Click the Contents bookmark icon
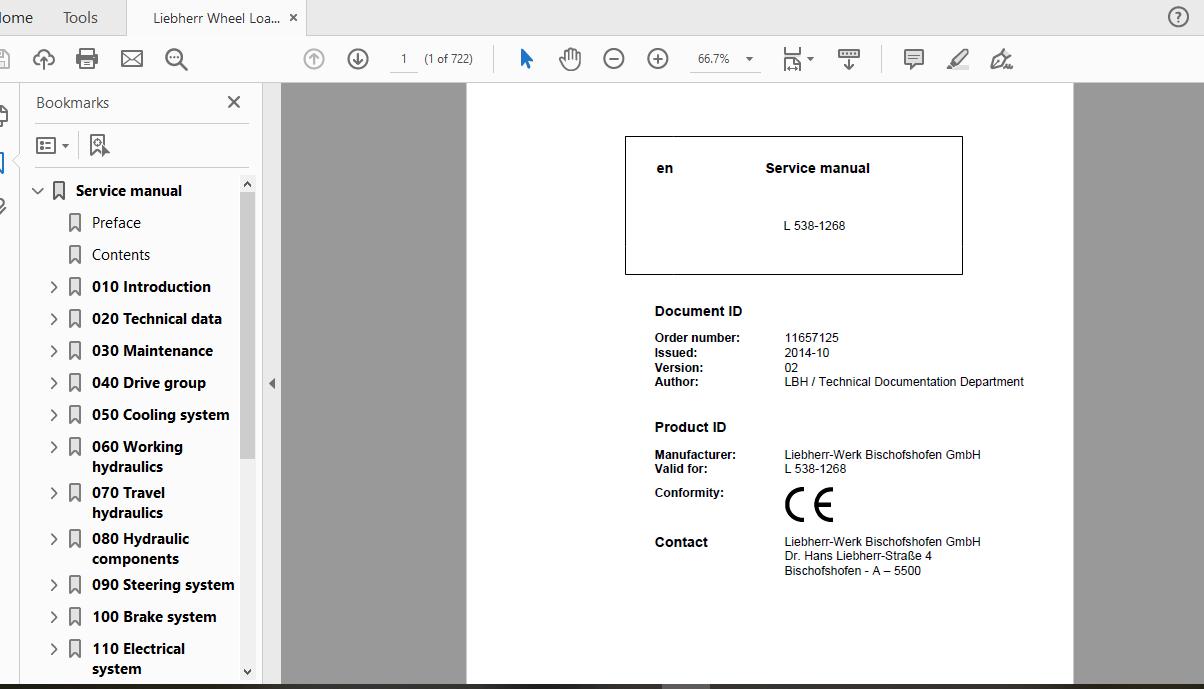This screenshot has height=689, width=1204. click(75, 254)
